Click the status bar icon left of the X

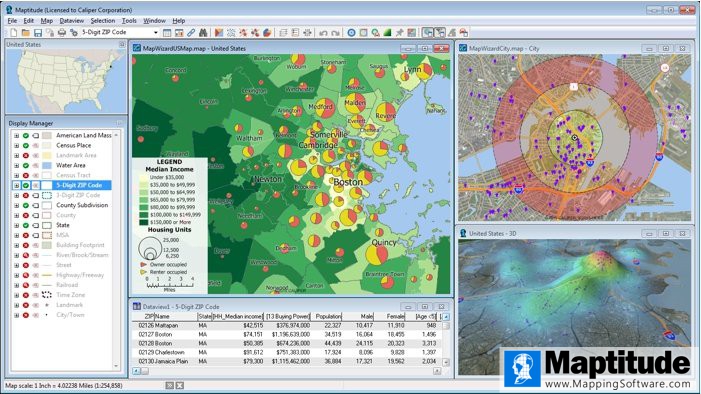(169, 385)
